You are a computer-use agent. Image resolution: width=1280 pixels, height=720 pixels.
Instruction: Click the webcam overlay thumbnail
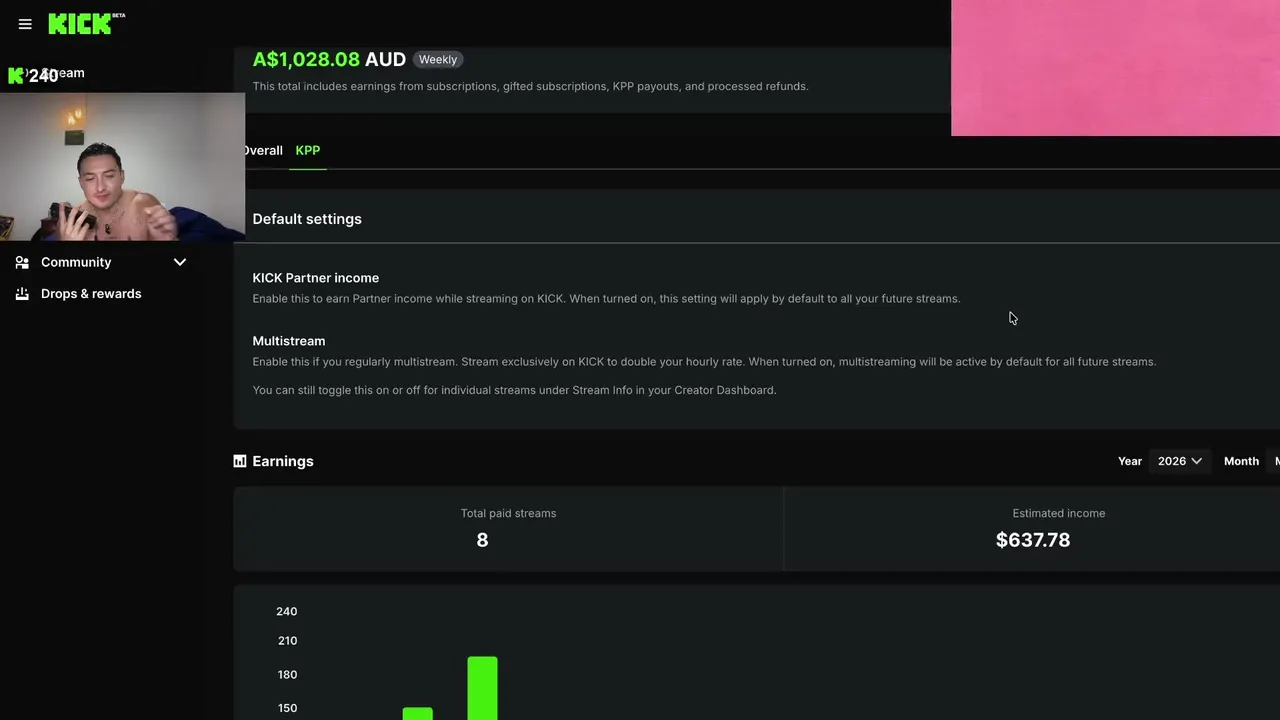122,167
